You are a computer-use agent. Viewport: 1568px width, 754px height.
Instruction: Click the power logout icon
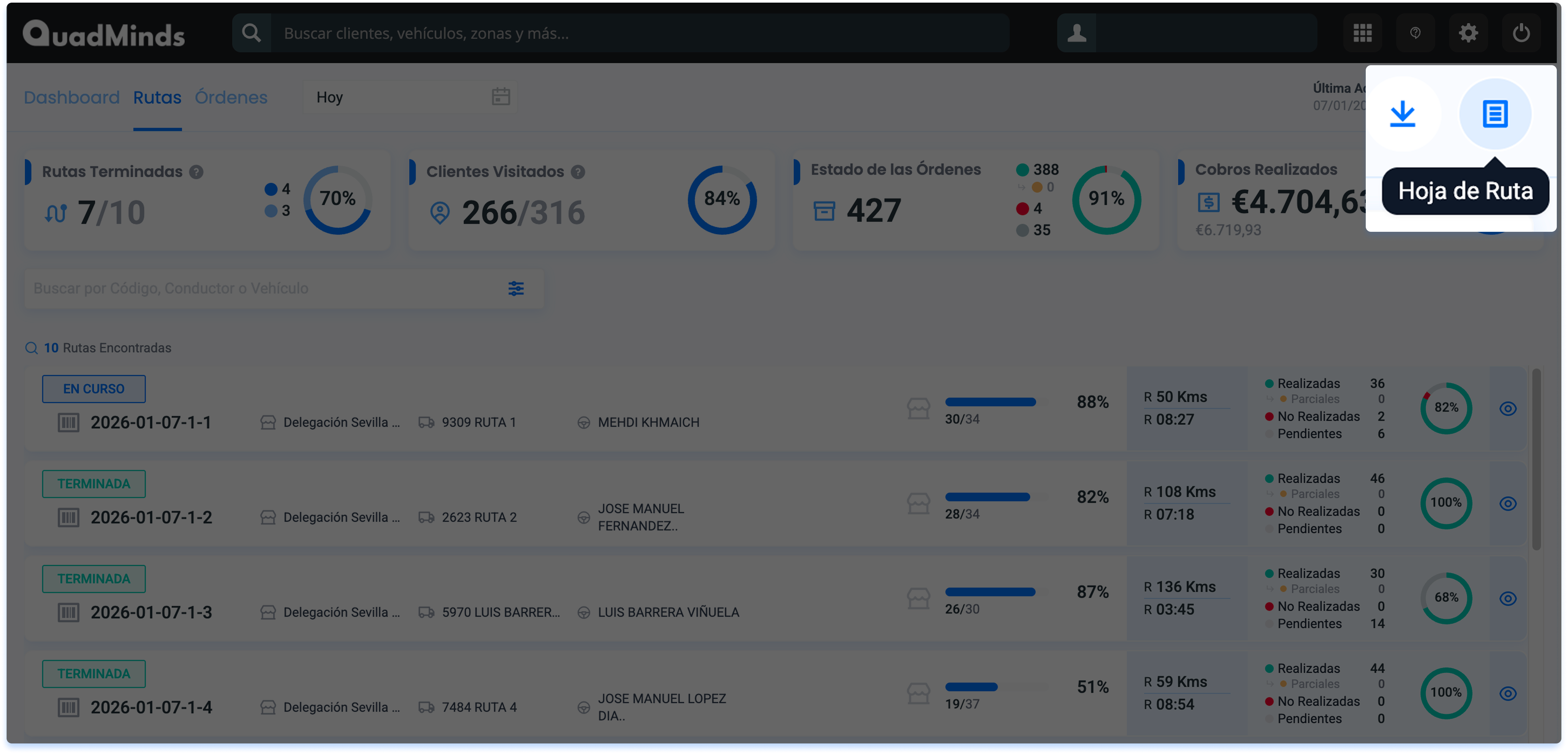pyautogui.click(x=1521, y=33)
